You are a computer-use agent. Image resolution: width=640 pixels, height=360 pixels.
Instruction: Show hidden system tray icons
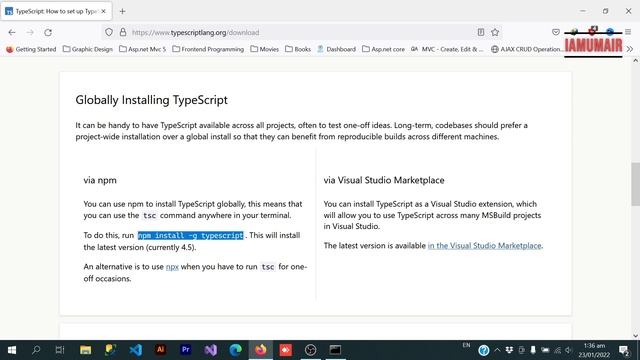497,350
